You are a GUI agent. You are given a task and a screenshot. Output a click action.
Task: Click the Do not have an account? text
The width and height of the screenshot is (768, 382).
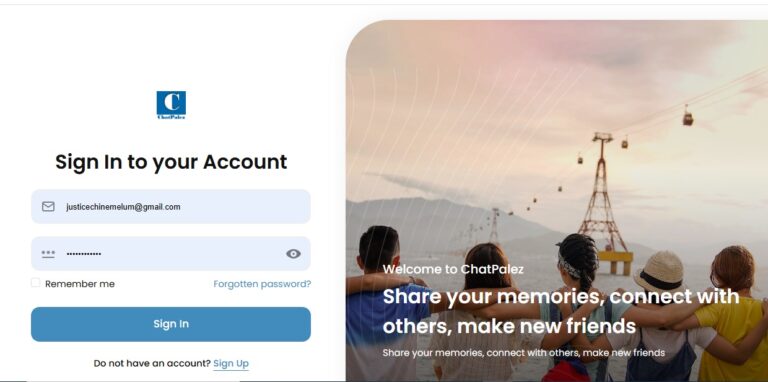(x=152, y=363)
